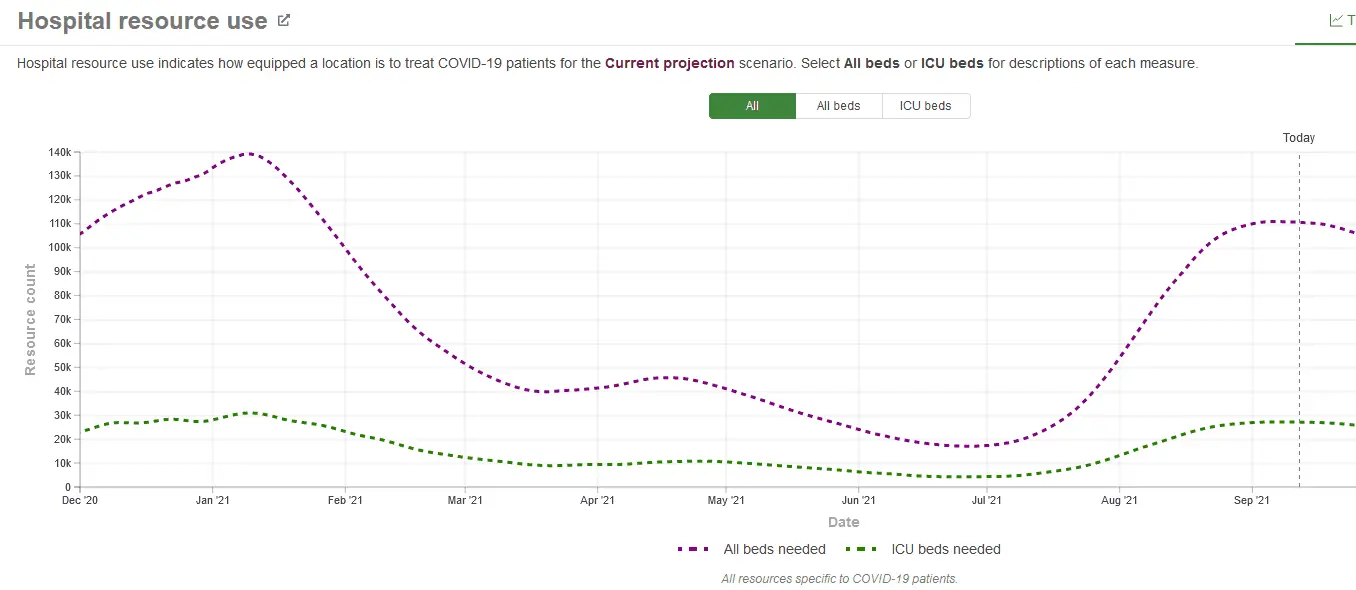Click the Dec '20 date axis label

[80, 500]
